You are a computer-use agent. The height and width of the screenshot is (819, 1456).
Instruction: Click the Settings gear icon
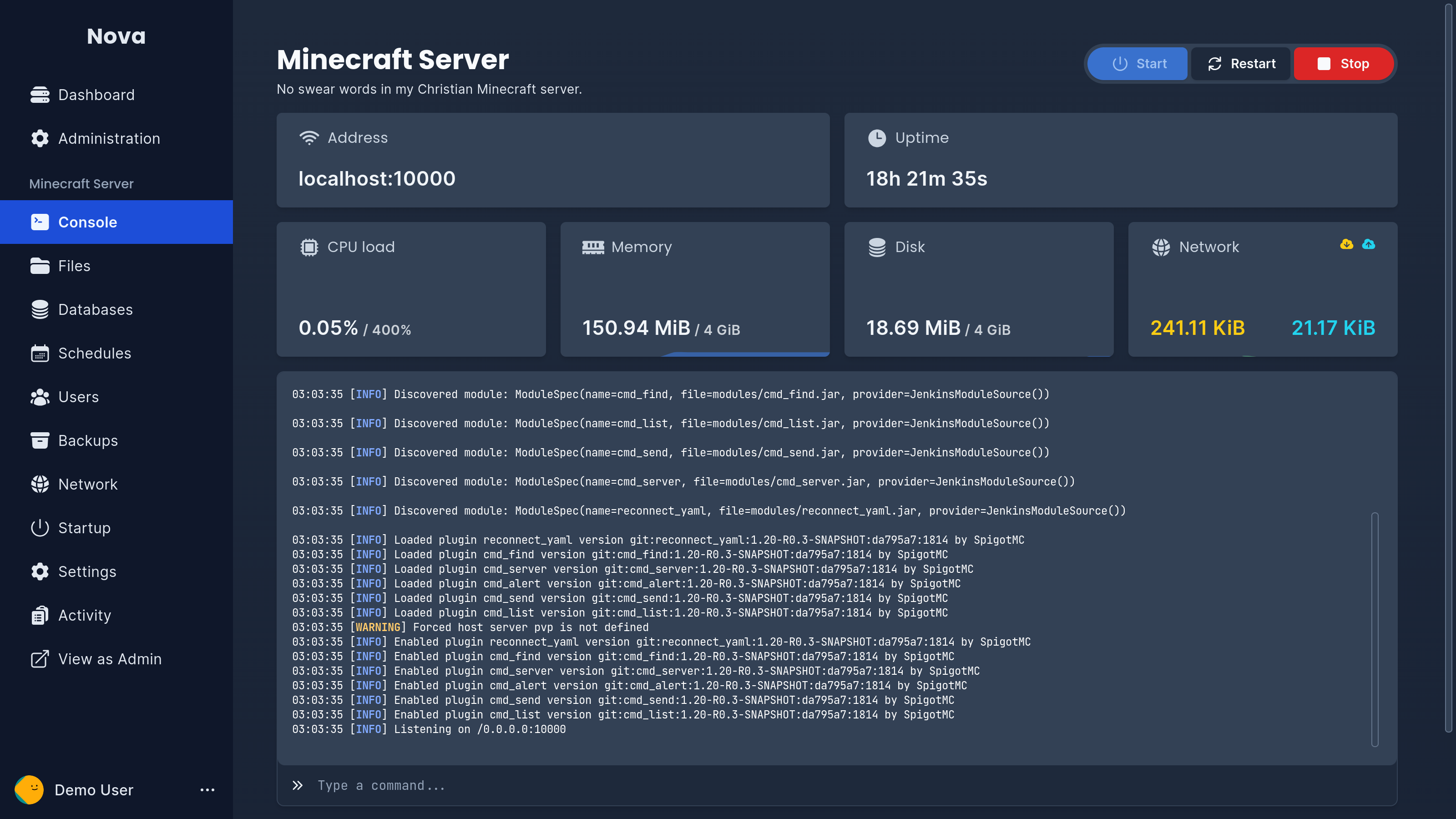click(x=40, y=571)
